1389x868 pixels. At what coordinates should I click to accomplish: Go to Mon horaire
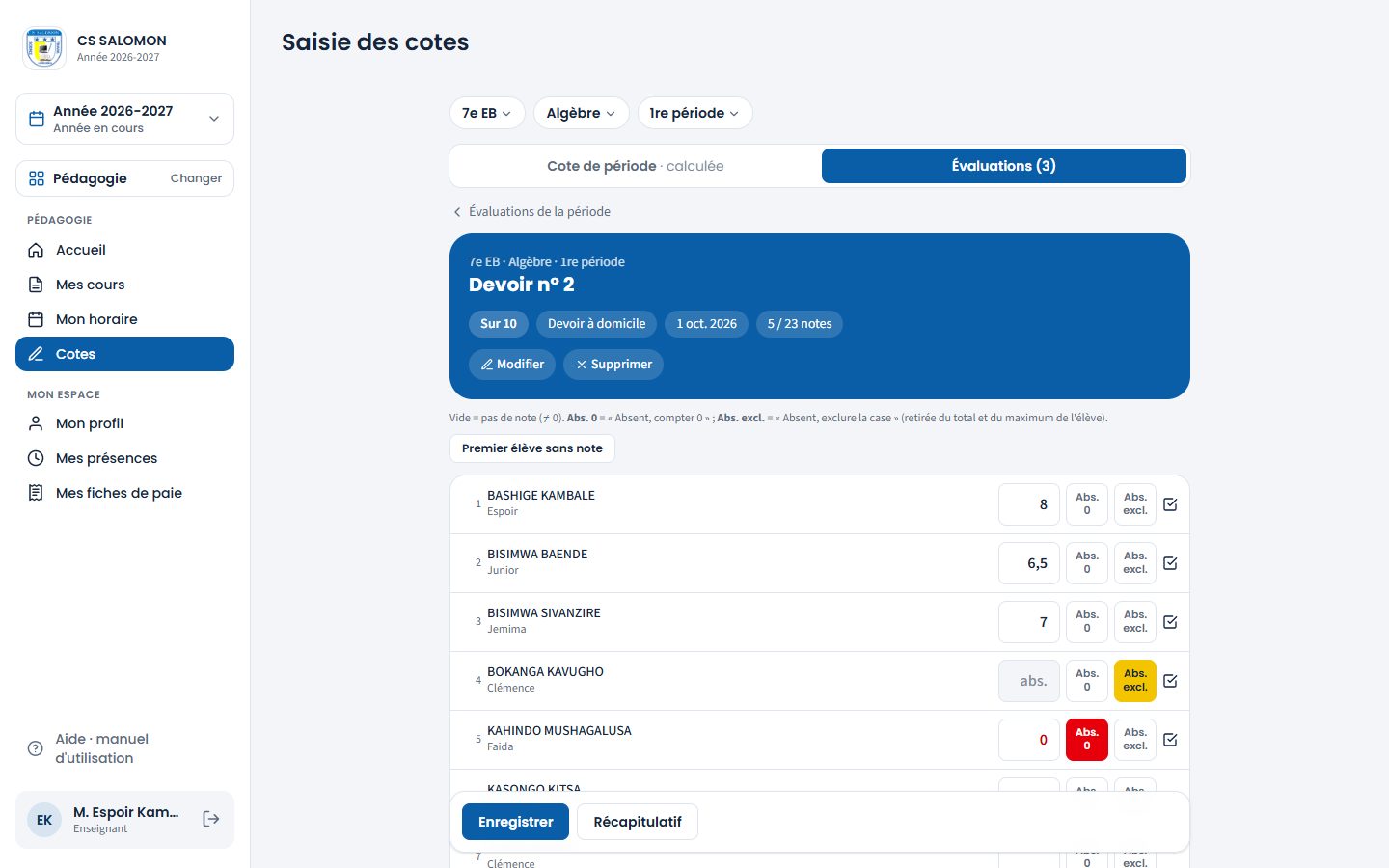click(x=124, y=319)
